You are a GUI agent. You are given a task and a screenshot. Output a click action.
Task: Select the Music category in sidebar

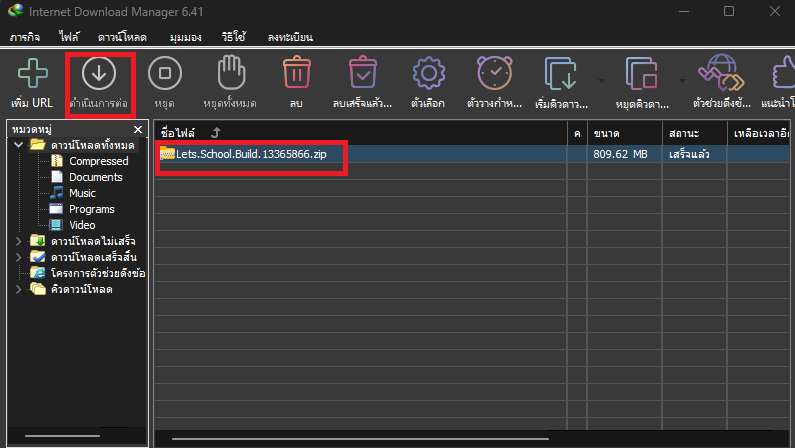(x=82, y=193)
